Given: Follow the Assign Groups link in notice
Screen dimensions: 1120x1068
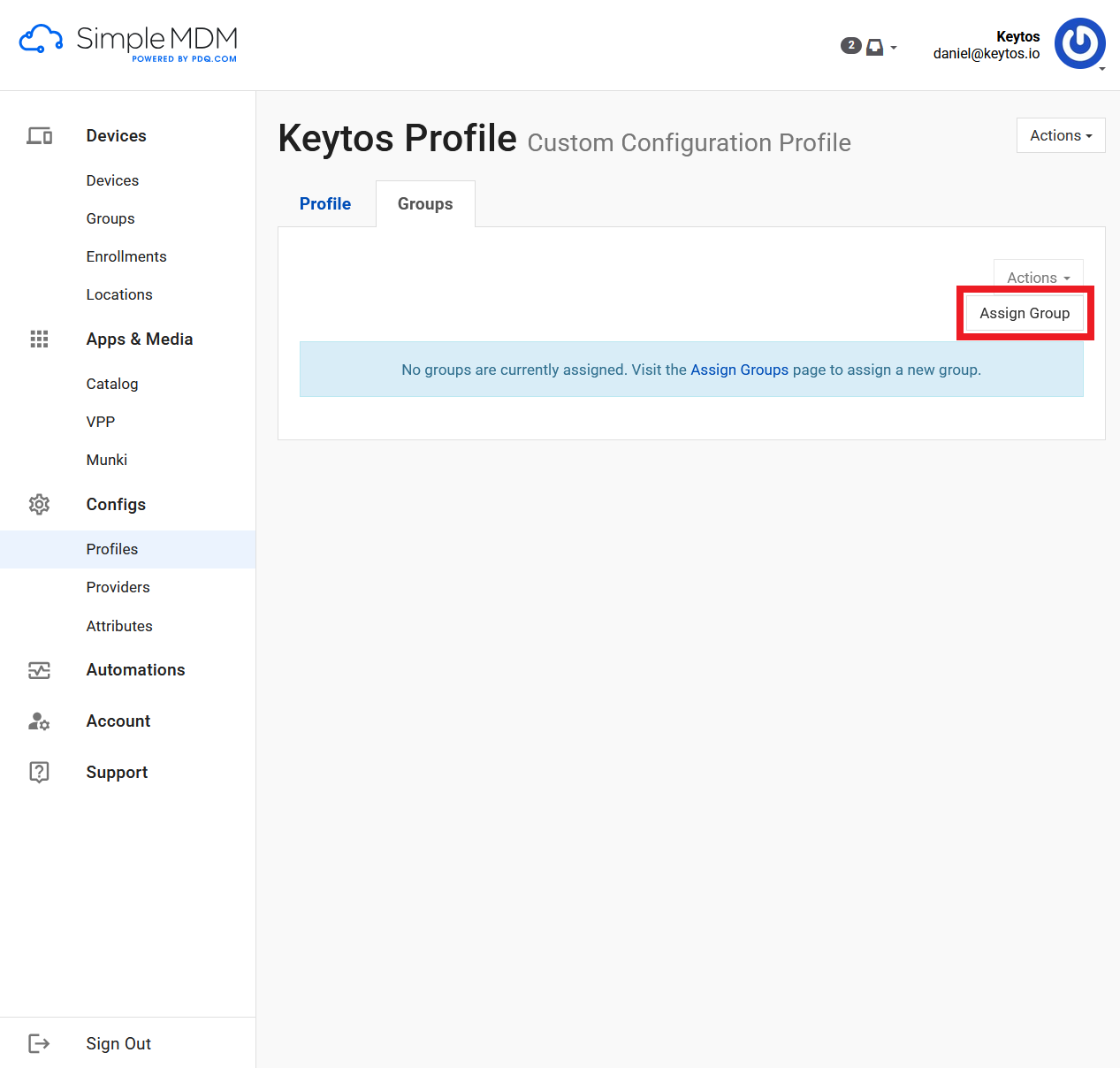Looking at the screenshot, I should point(739,370).
